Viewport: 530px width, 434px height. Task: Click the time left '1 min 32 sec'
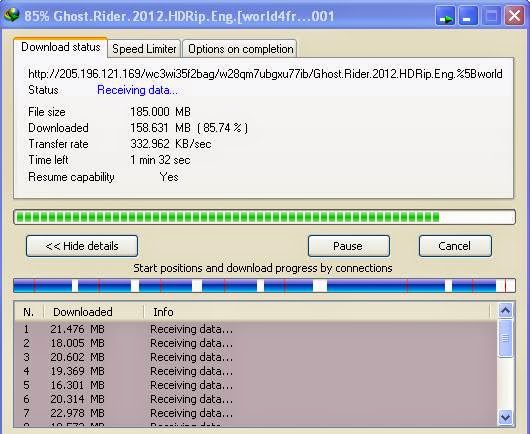point(160,160)
